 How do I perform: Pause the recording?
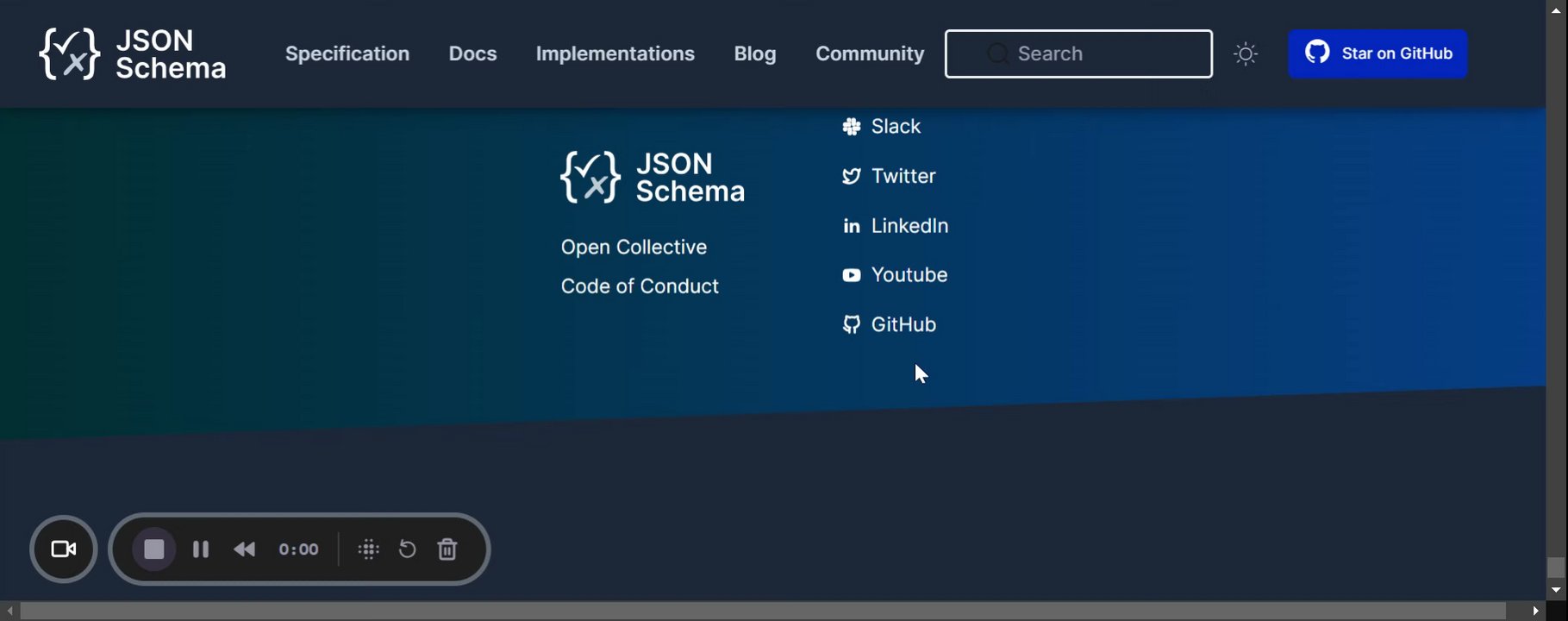(201, 549)
